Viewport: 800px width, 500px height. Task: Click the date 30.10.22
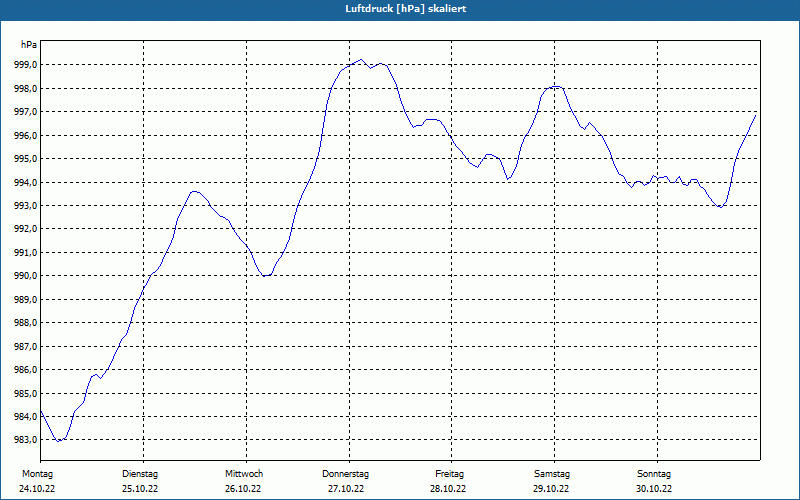pyautogui.click(x=654, y=489)
